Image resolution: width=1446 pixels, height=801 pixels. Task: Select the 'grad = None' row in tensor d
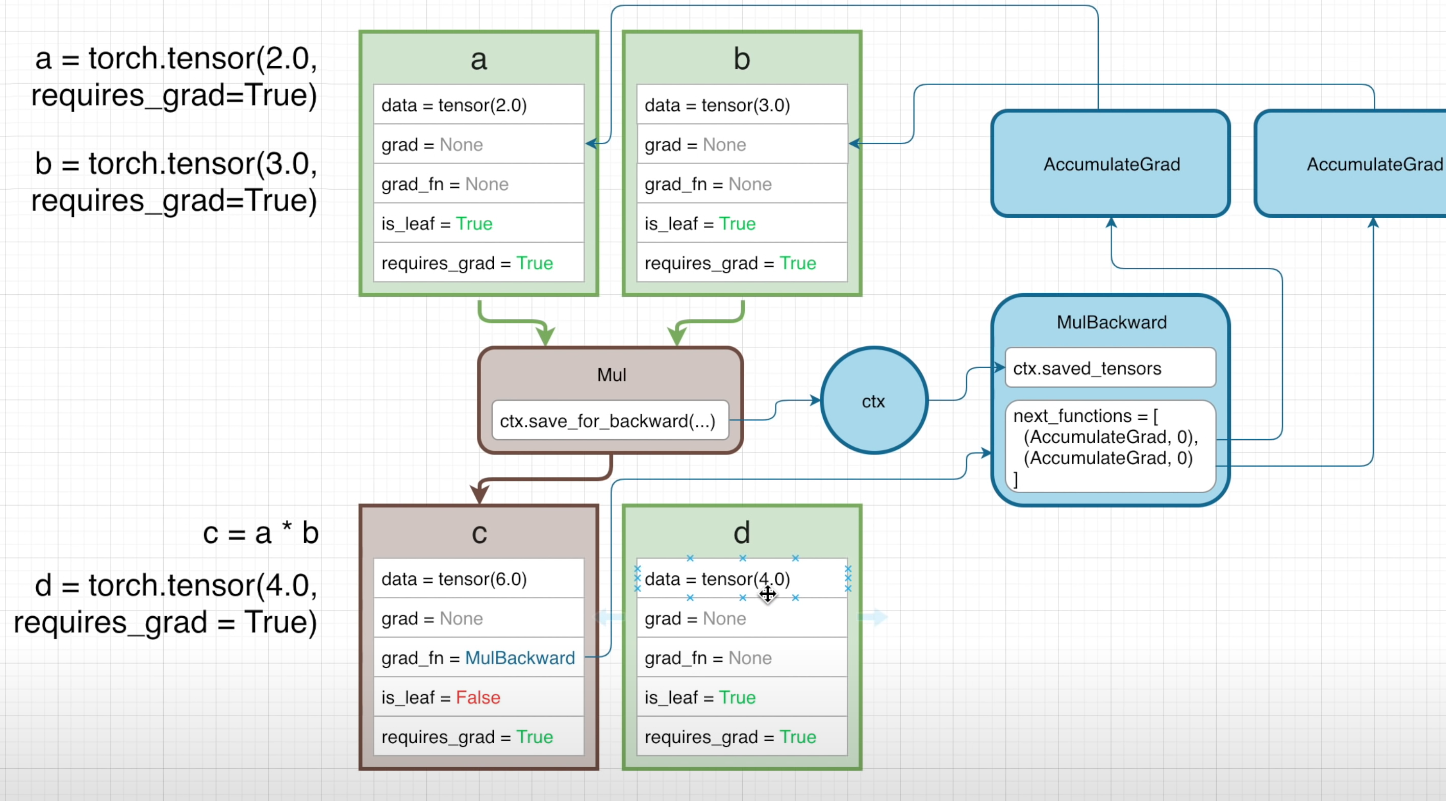(742, 619)
